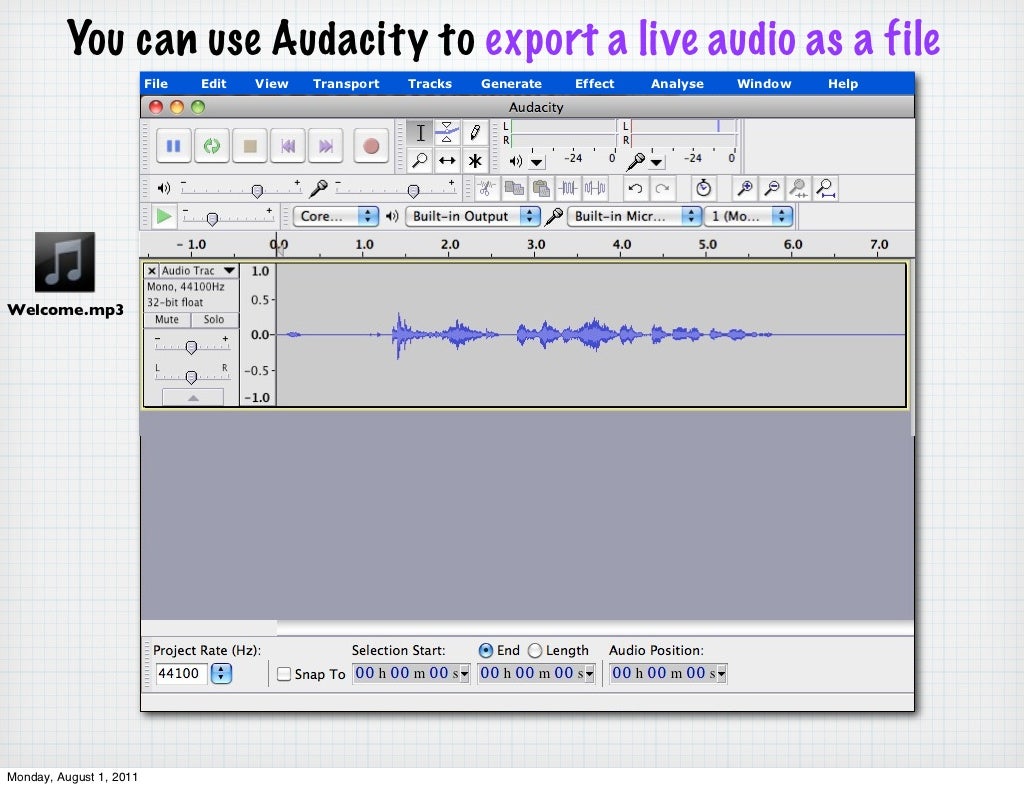Viewport: 1024px width, 788px height.
Task: Open the Edit menu
Action: [x=214, y=84]
